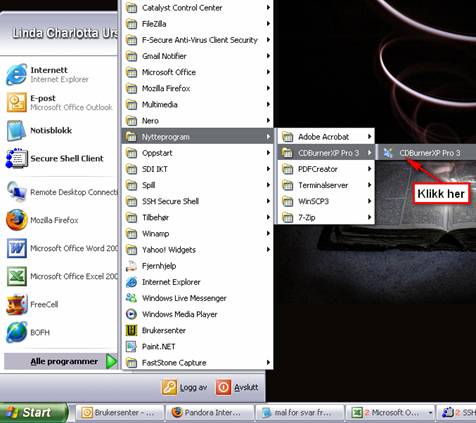Open Secure Shell Client icon
476x423 pixels.
click(x=16, y=158)
